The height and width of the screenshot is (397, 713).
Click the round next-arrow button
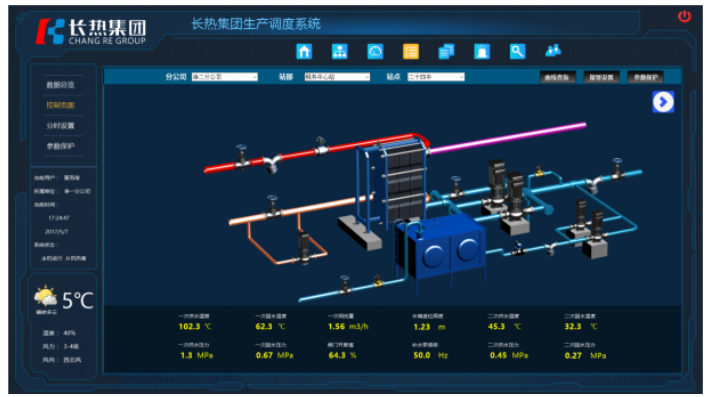pos(663,102)
